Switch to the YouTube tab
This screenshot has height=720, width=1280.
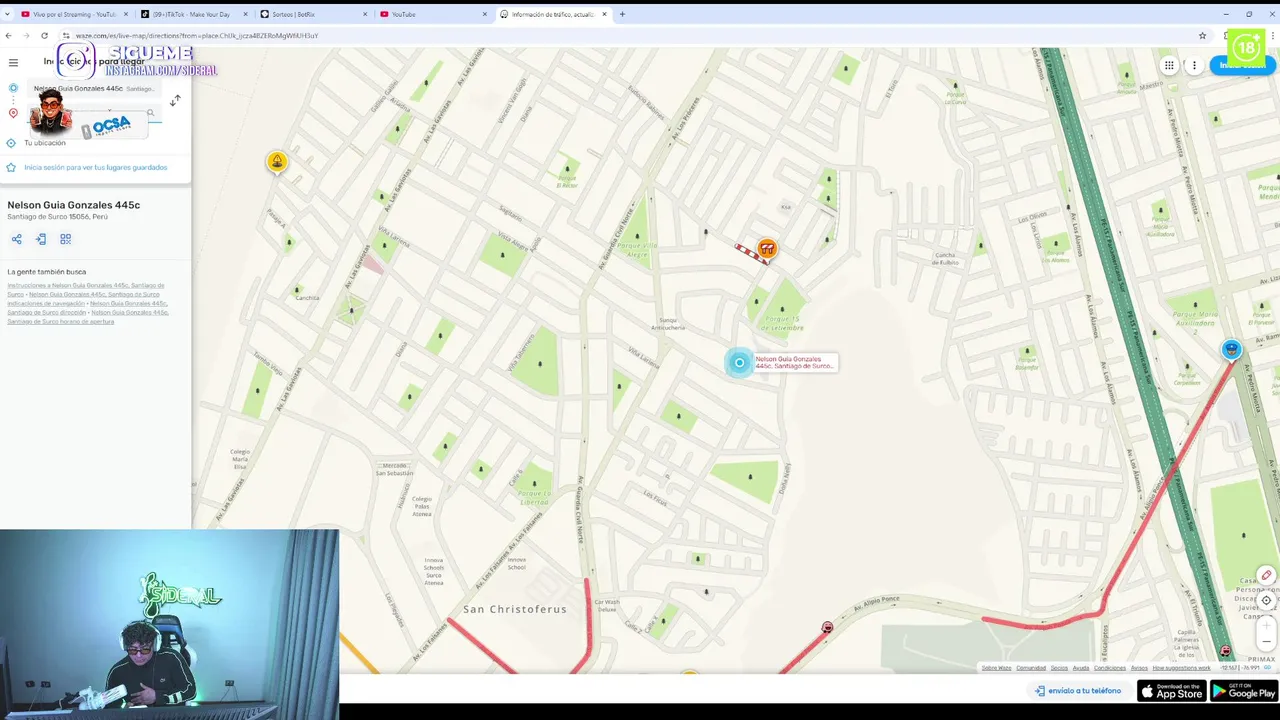(432, 14)
